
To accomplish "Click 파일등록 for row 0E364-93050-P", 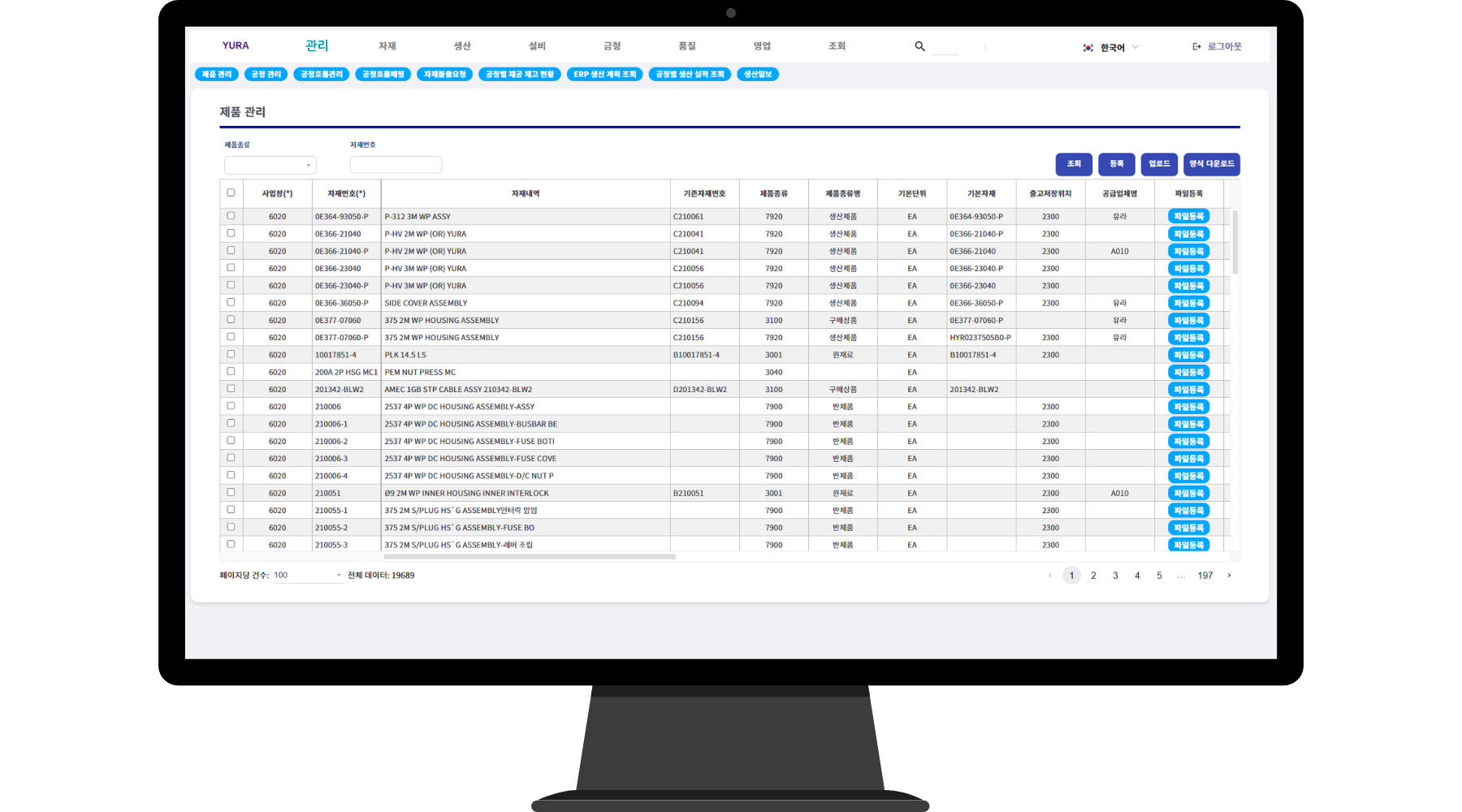I will pos(1188,217).
